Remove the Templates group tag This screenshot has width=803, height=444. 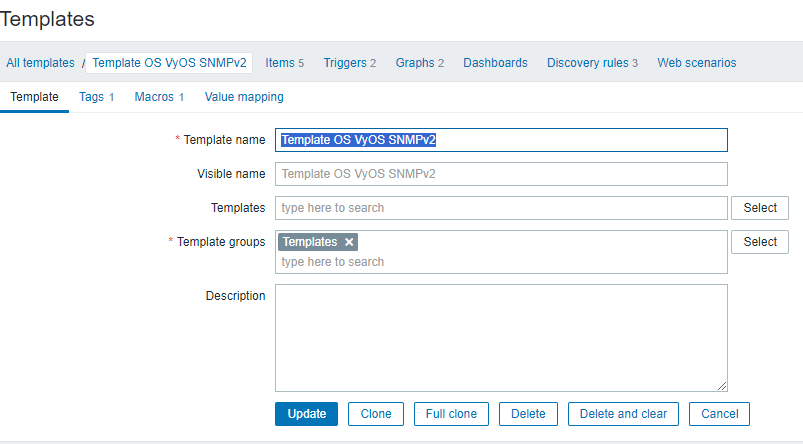coord(349,242)
